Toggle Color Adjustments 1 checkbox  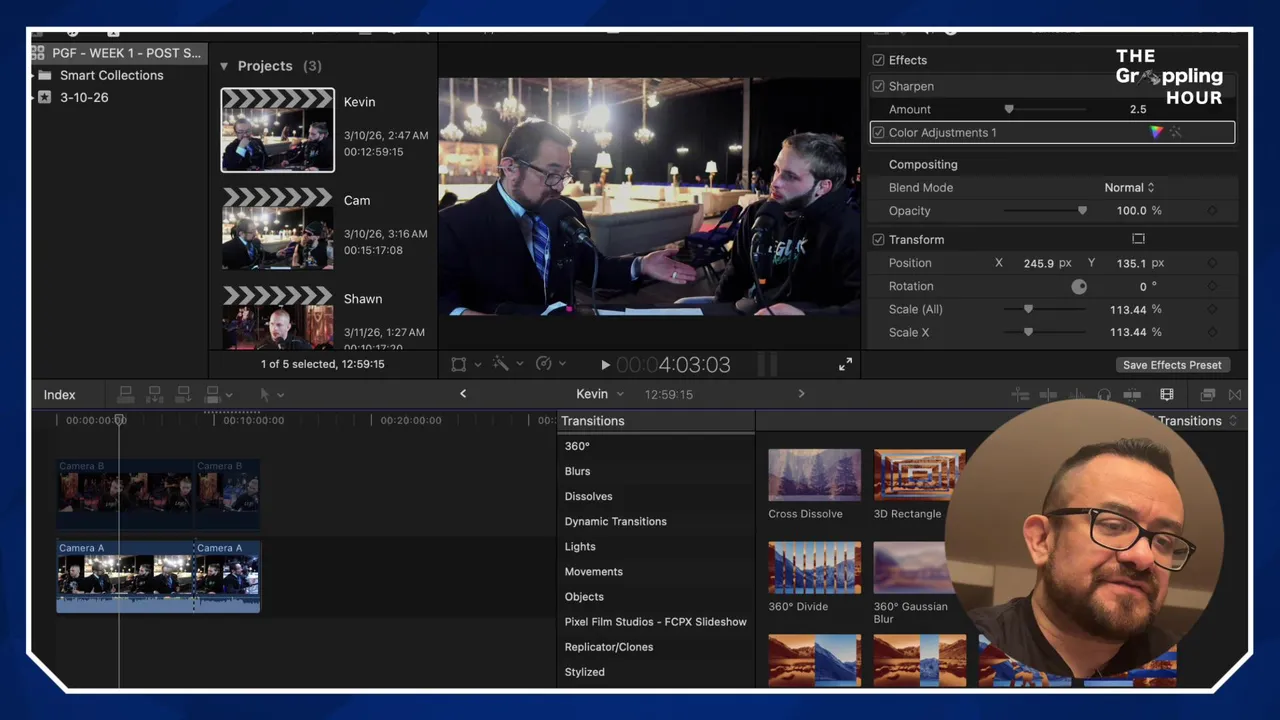tap(878, 132)
